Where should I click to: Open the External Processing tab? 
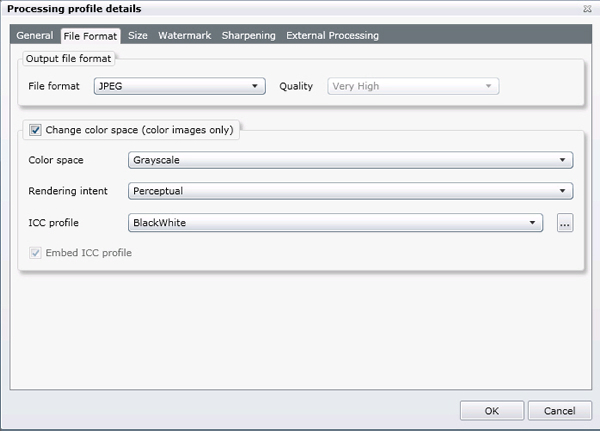pos(332,36)
